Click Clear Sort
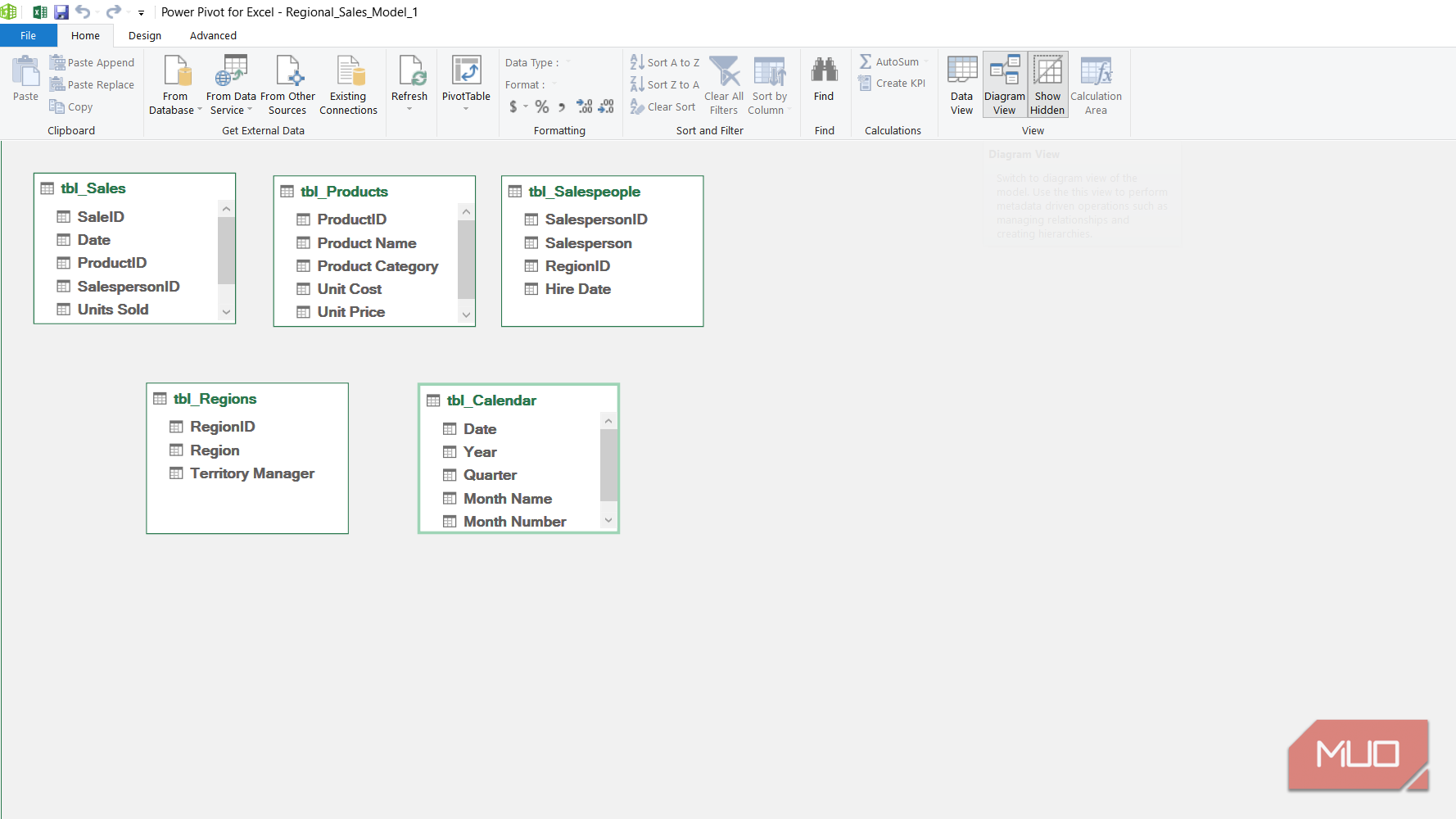 coord(663,106)
